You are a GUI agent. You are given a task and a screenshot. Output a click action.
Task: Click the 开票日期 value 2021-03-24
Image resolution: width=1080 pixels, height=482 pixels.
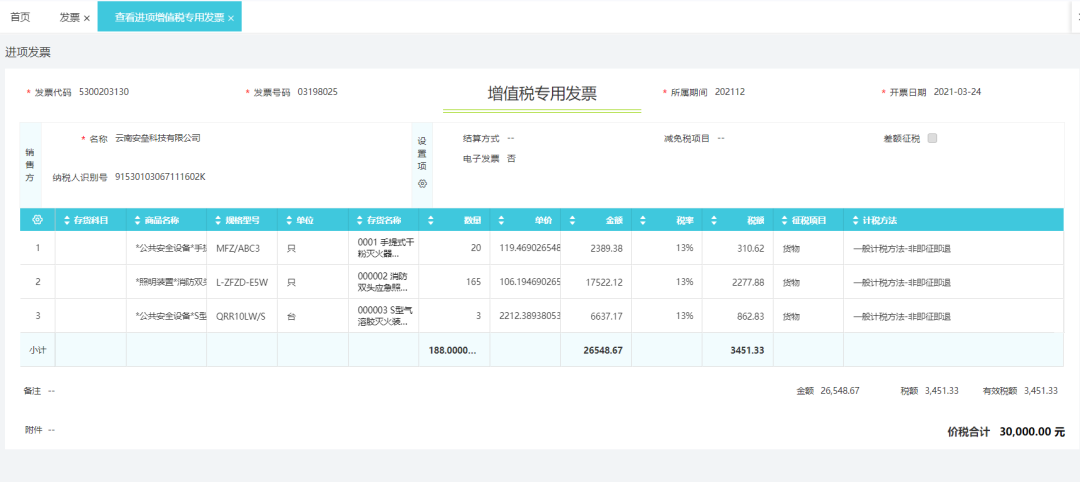click(x=957, y=92)
